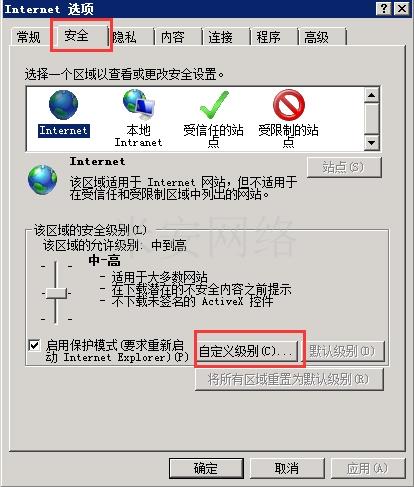Switch to the 程序 tab
This screenshot has width=414, height=487.
pyautogui.click(x=268, y=37)
